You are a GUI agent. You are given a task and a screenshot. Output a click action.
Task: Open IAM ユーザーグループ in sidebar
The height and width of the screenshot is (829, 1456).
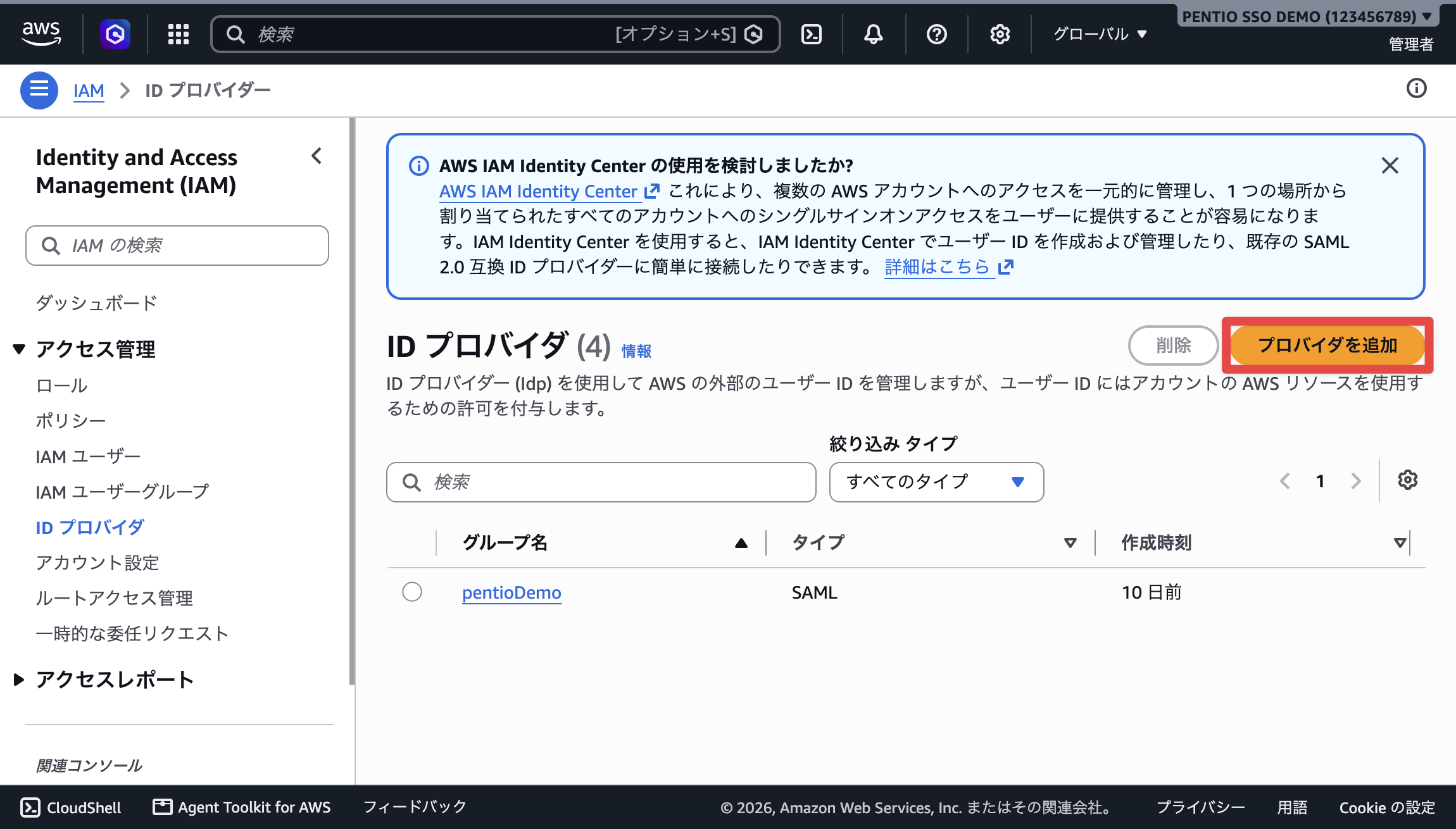[122, 492]
